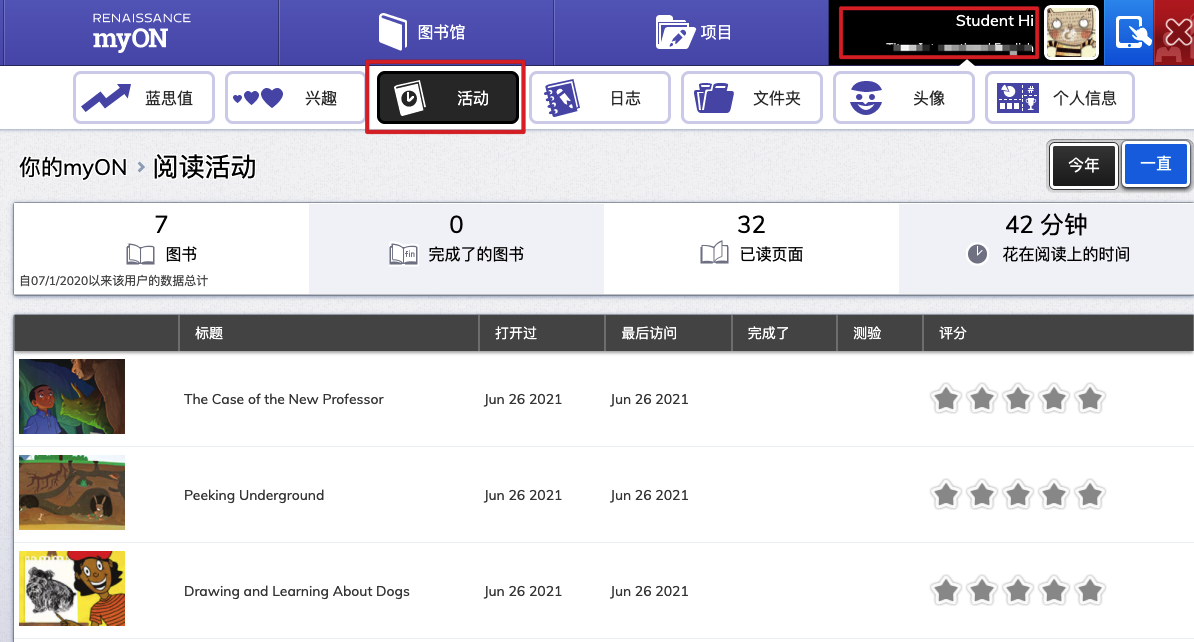The width and height of the screenshot is (1194, 642).
Task: Rate Peeking Underground four stars
Action: 1054,494
